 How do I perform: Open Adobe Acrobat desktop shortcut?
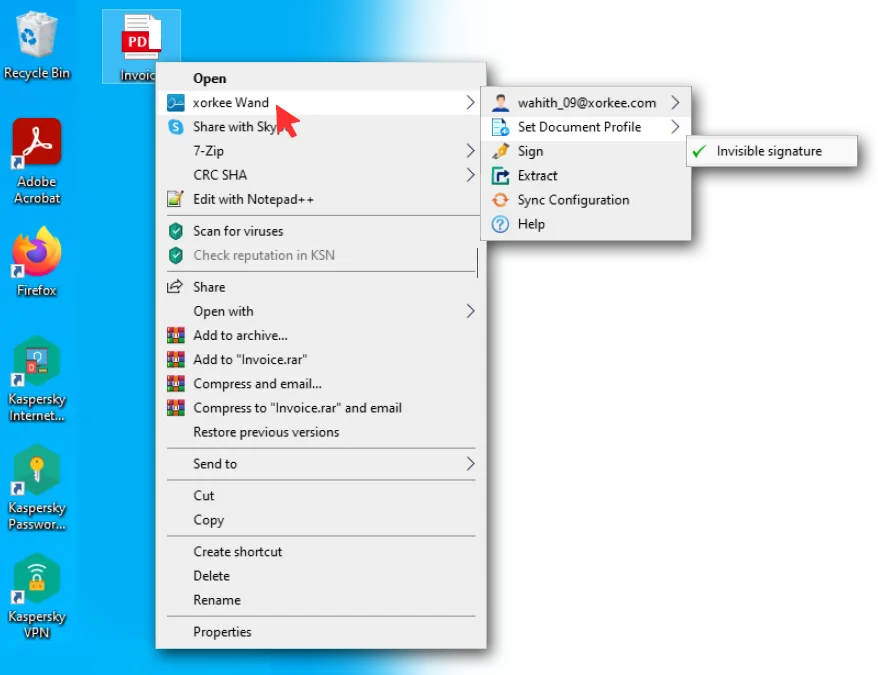pos(37,143)
